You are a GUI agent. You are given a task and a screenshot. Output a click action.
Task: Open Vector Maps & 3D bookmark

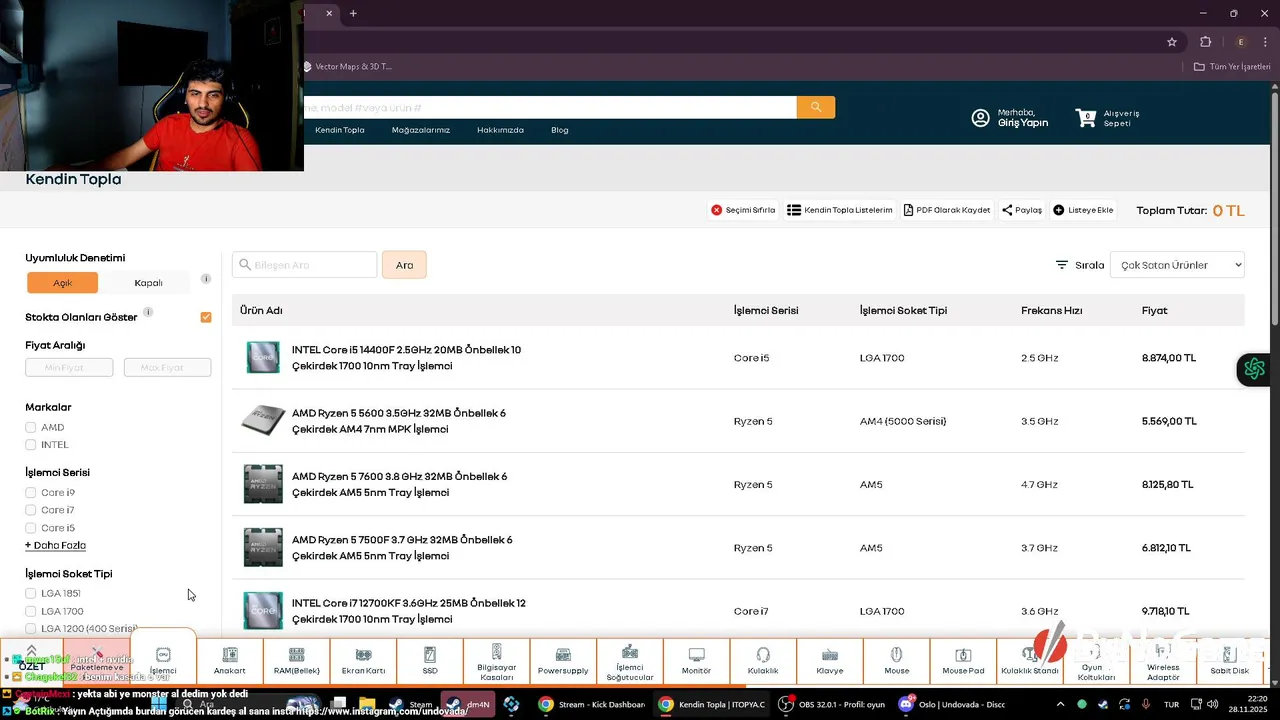pyautogui.click(x=348, y=67)
